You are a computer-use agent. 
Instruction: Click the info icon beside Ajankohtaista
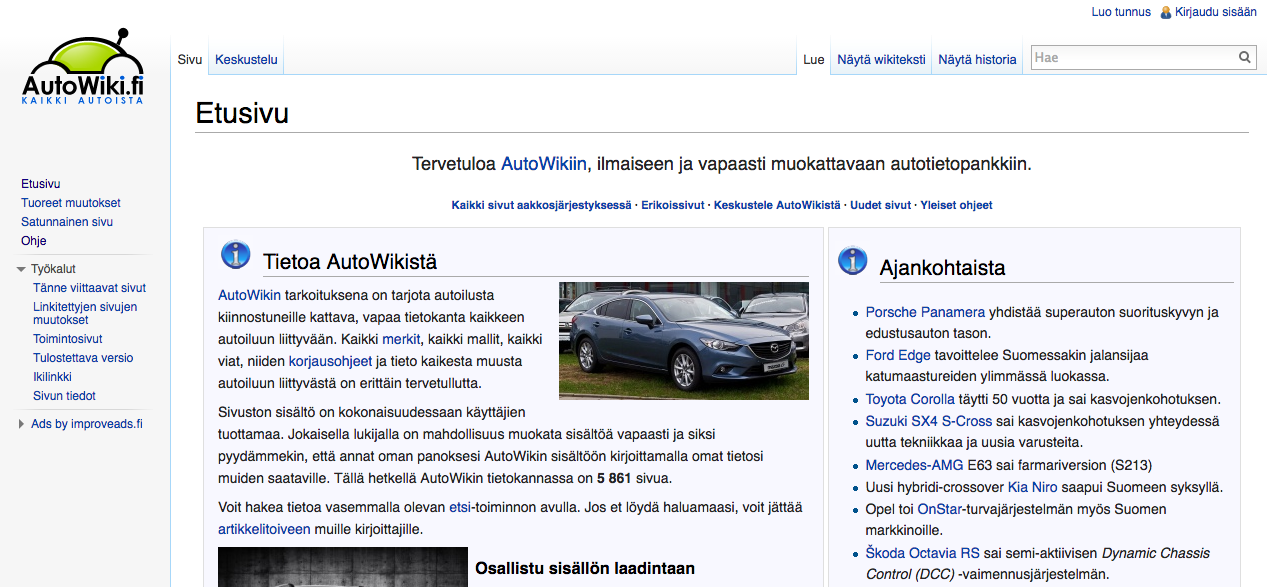(x=852, y=260)
